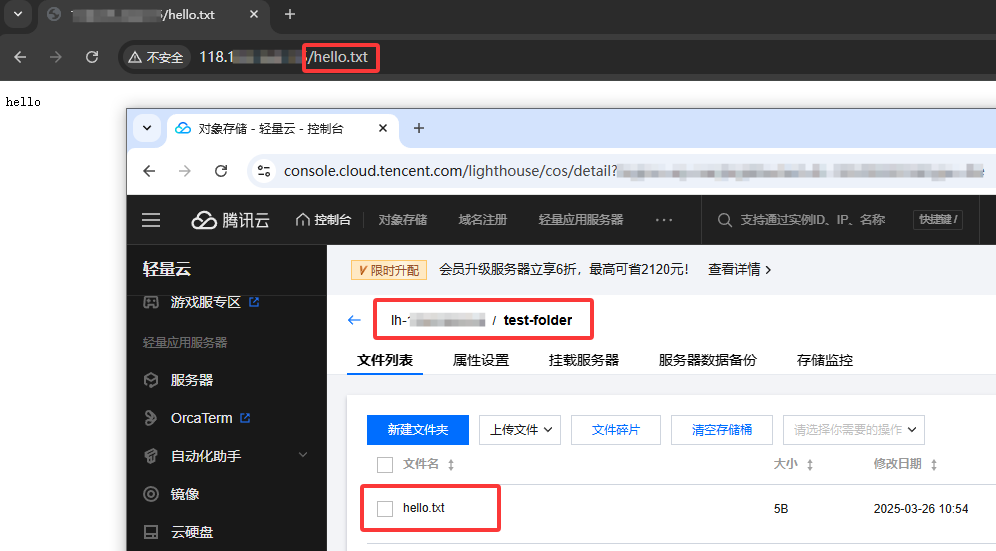Switch to 存储监控 tab
This screenshot has height=551, width=996.
[x=824, y=360]
